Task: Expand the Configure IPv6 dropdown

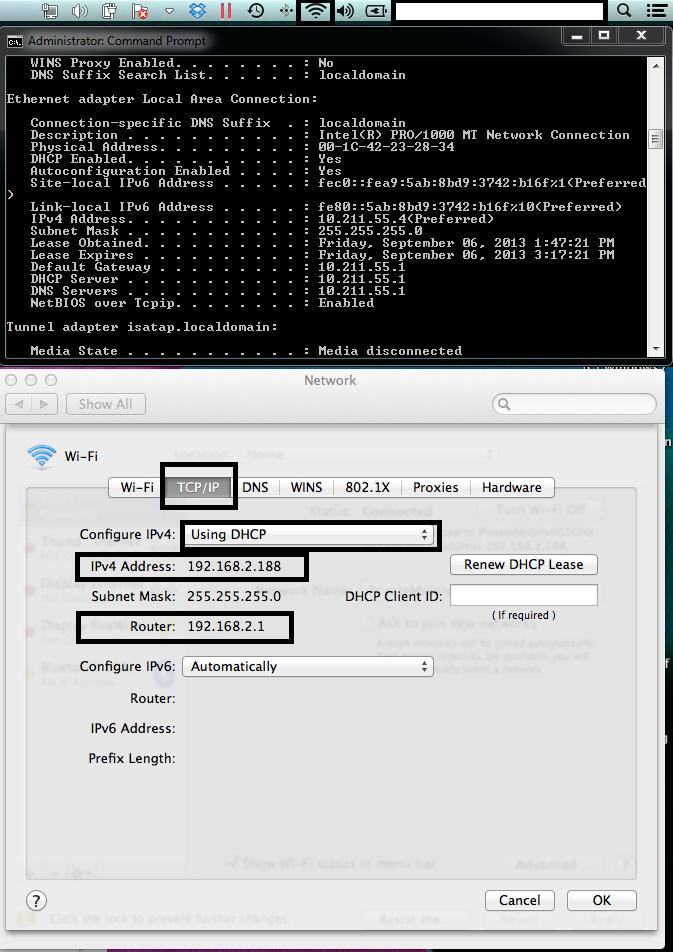Action: [307, 666]
